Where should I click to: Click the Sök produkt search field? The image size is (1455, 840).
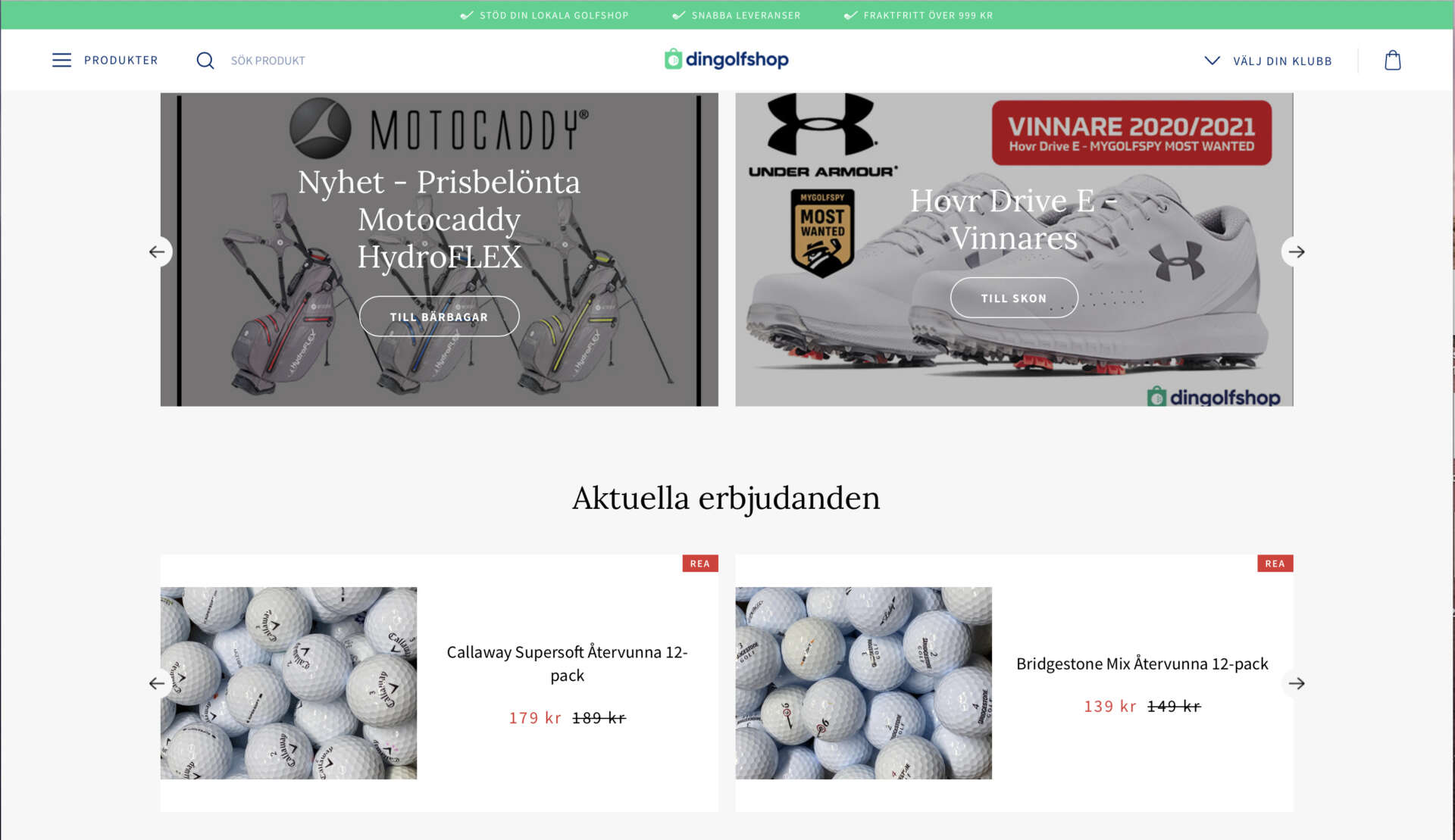click(x=268, y=61)
